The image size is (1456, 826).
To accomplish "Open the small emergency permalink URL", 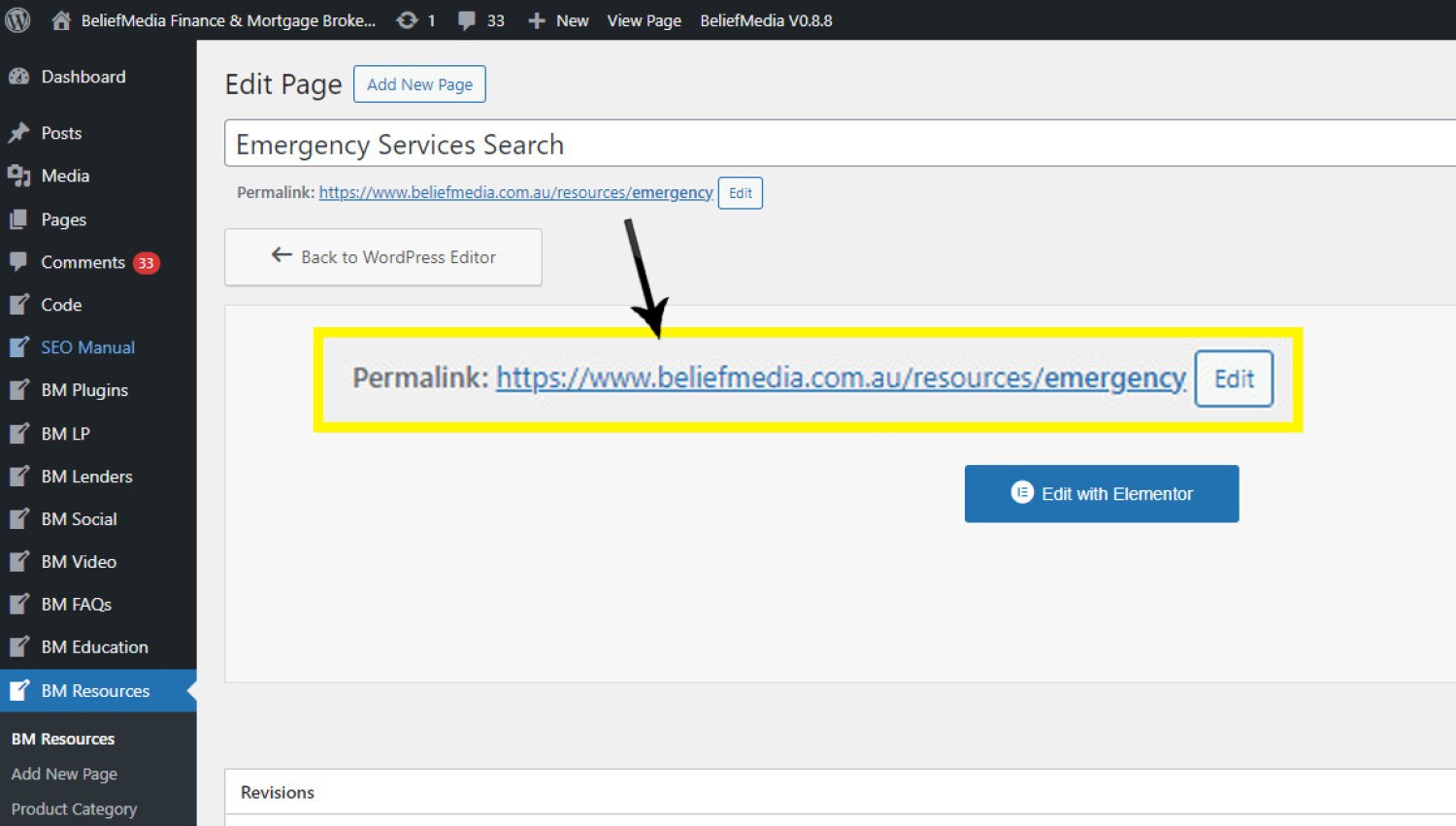I will pyautogui.click(x=515, y=193).
